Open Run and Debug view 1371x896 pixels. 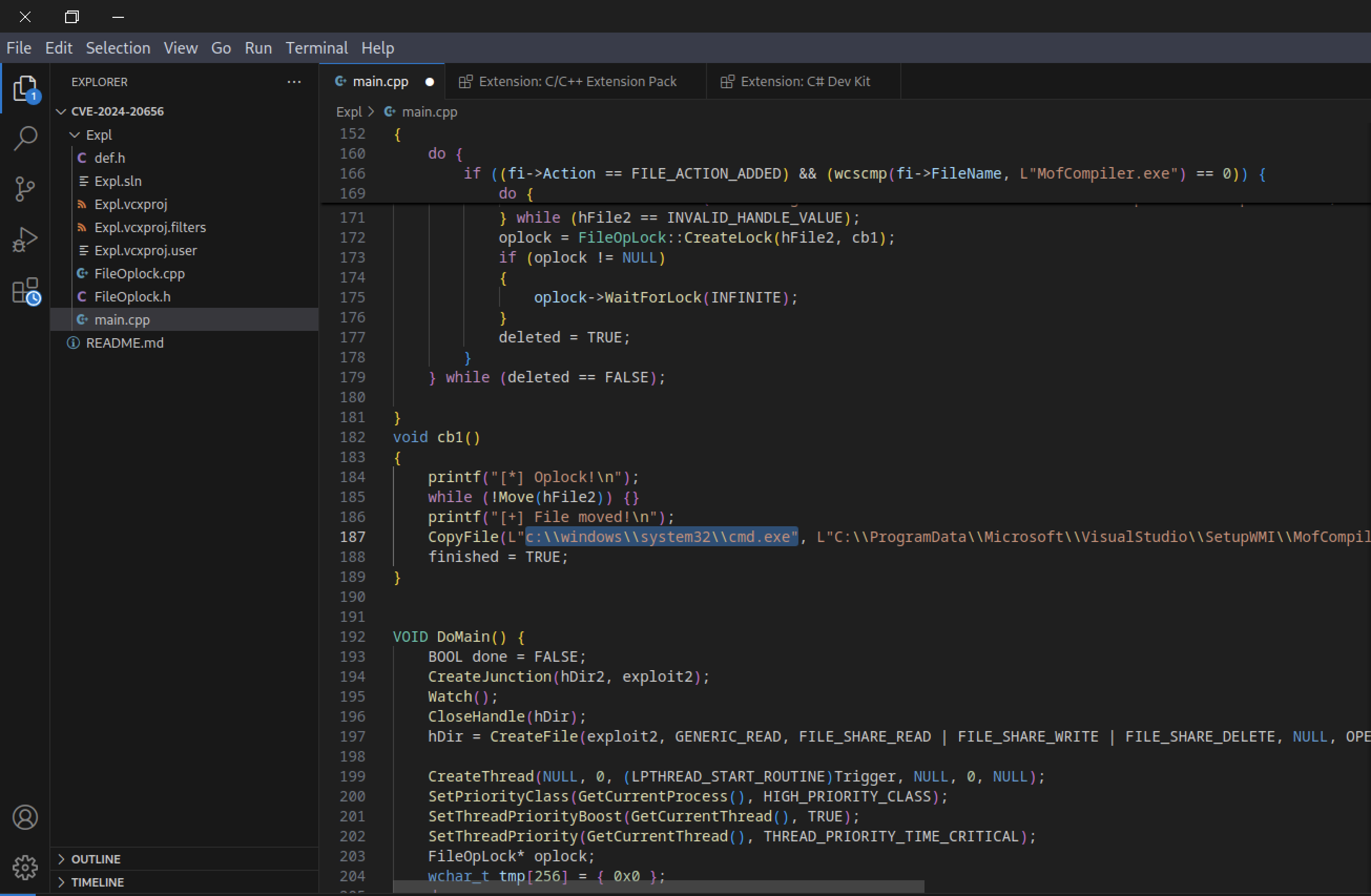(25, 239)
